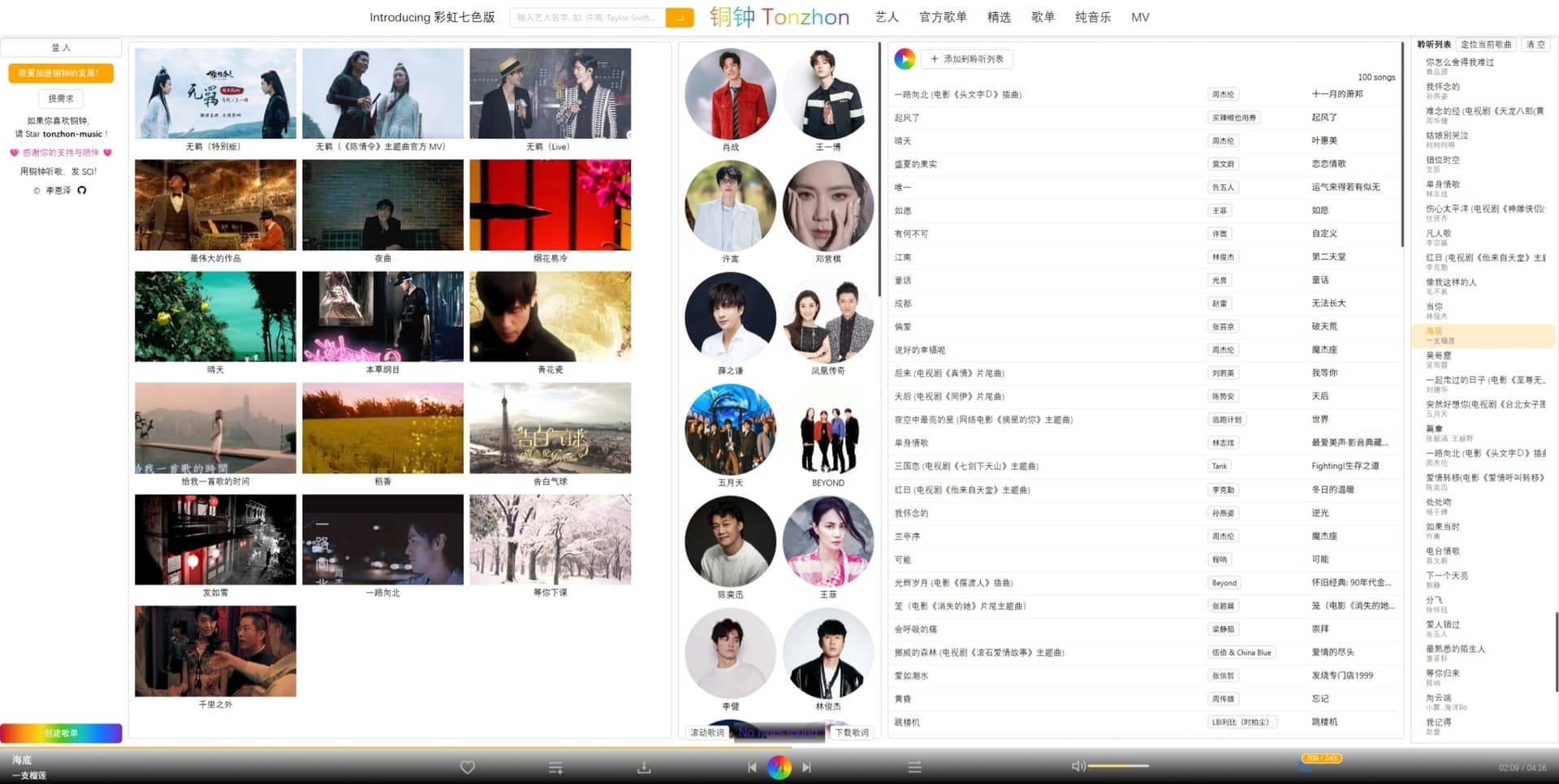Toggle favorite with the heart icon
Image resolution: width=1559 pixels, height=784 pixels.
(468, 766)
